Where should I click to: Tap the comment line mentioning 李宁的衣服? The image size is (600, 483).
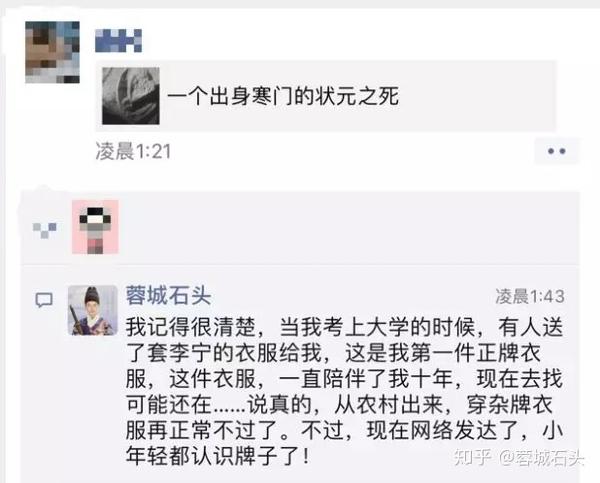(x=333, y=353)
